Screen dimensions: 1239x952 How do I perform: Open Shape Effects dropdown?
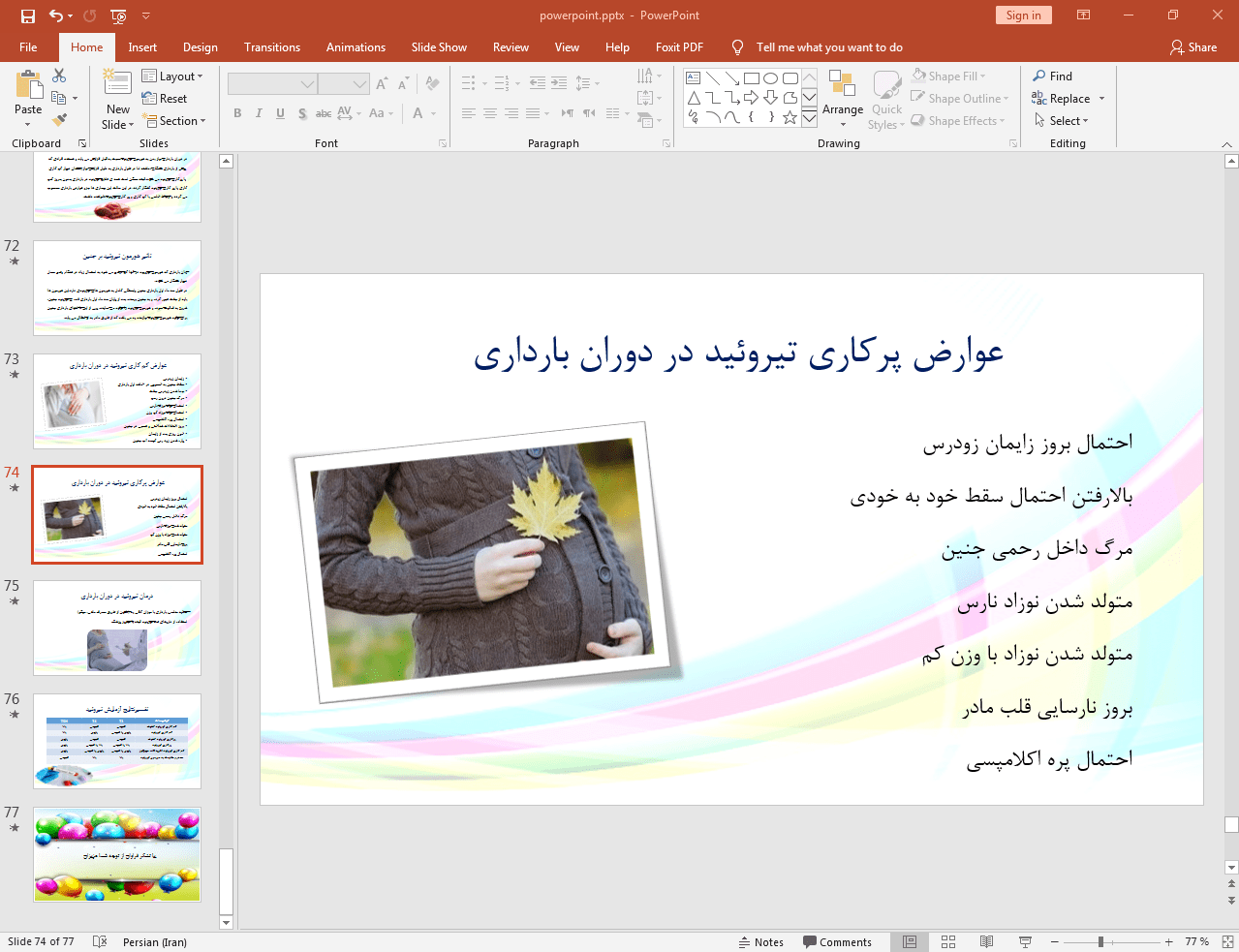(959, 120)
